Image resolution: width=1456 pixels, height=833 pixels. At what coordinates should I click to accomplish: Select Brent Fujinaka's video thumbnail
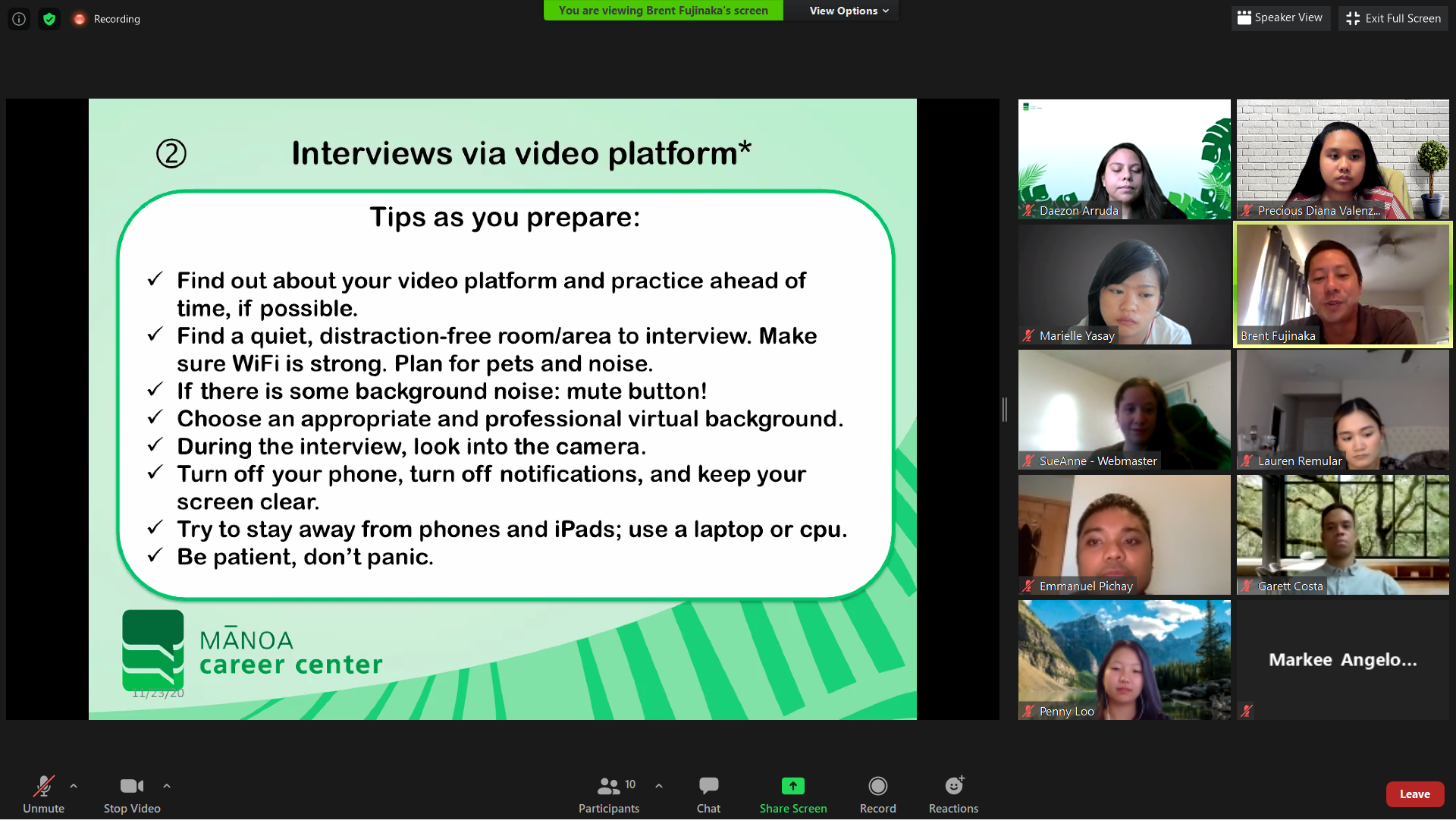[1342, 284]
